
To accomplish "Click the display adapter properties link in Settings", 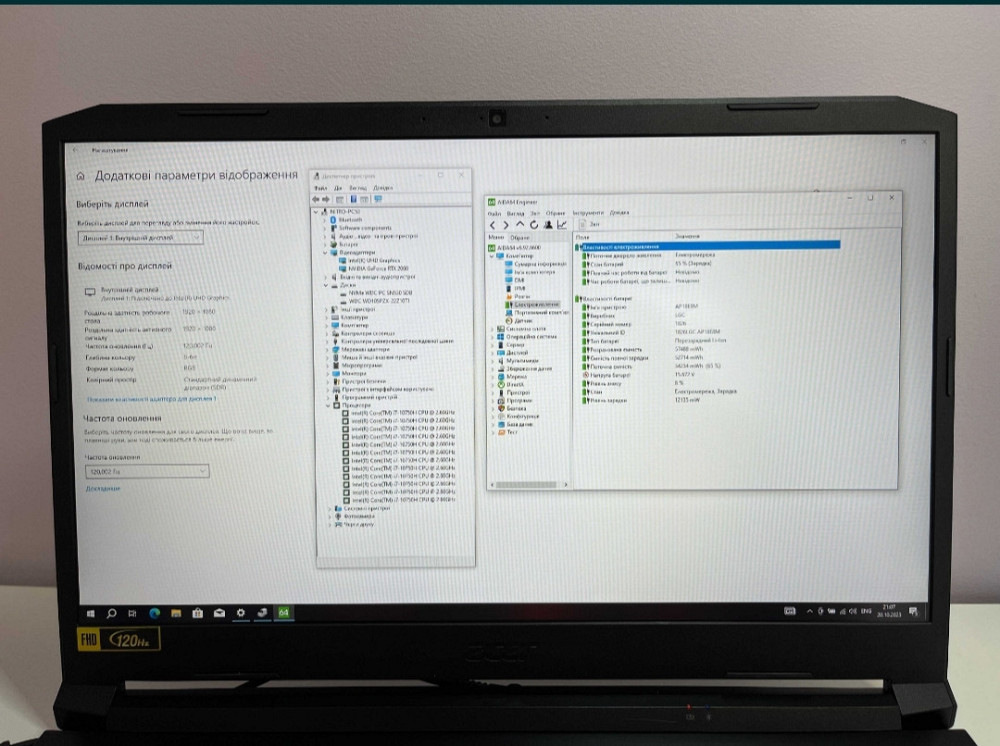I will [152, 400].
